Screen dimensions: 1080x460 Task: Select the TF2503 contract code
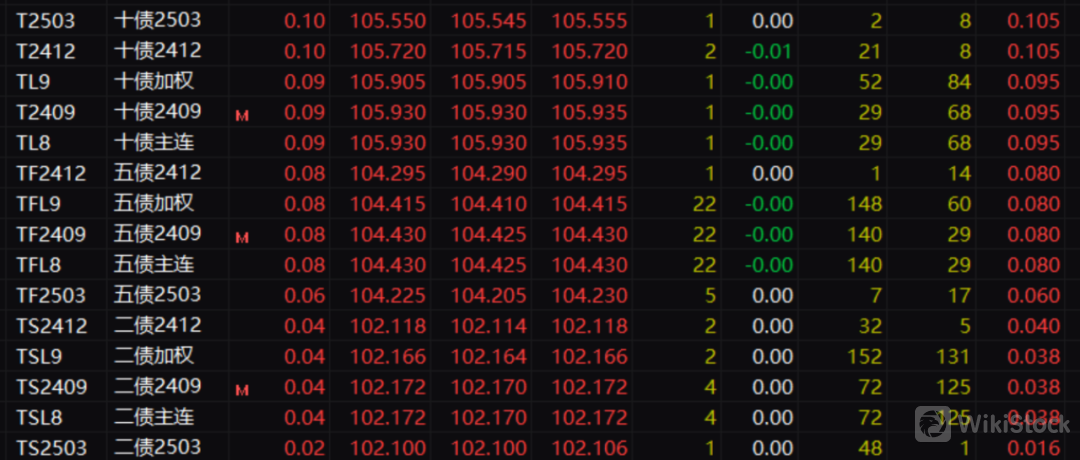[51, 296]
